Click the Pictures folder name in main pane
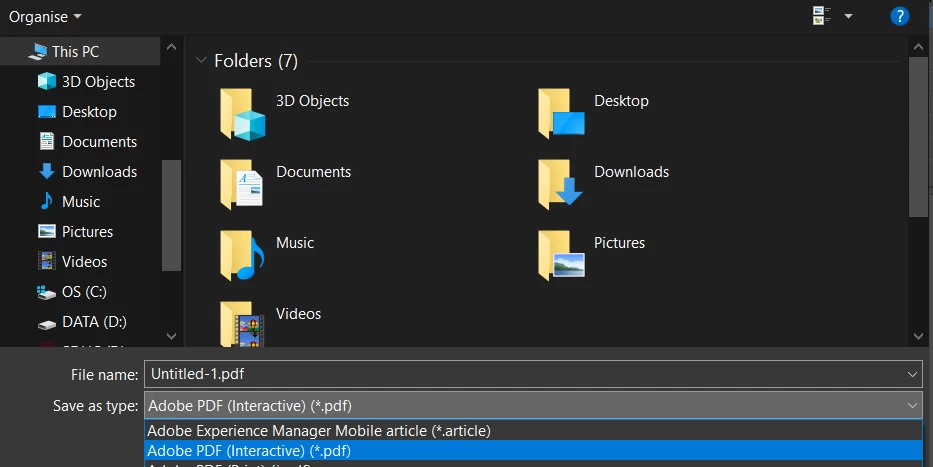 619,243
